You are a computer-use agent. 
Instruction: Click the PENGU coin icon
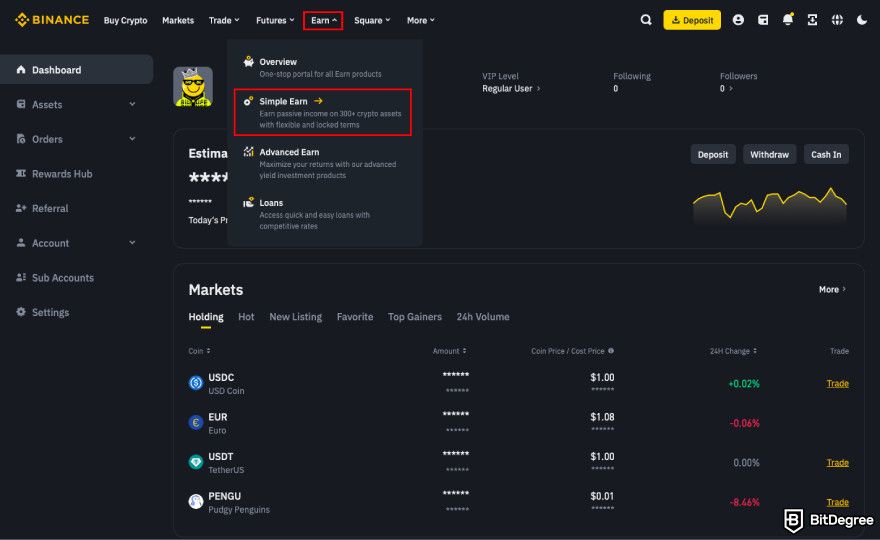[x=196, y=501]
